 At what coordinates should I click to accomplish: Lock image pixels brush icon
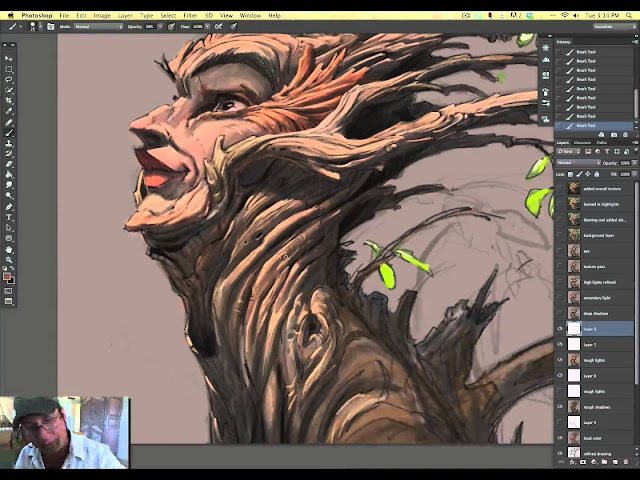pyautogui.click(x=579, y=174)
